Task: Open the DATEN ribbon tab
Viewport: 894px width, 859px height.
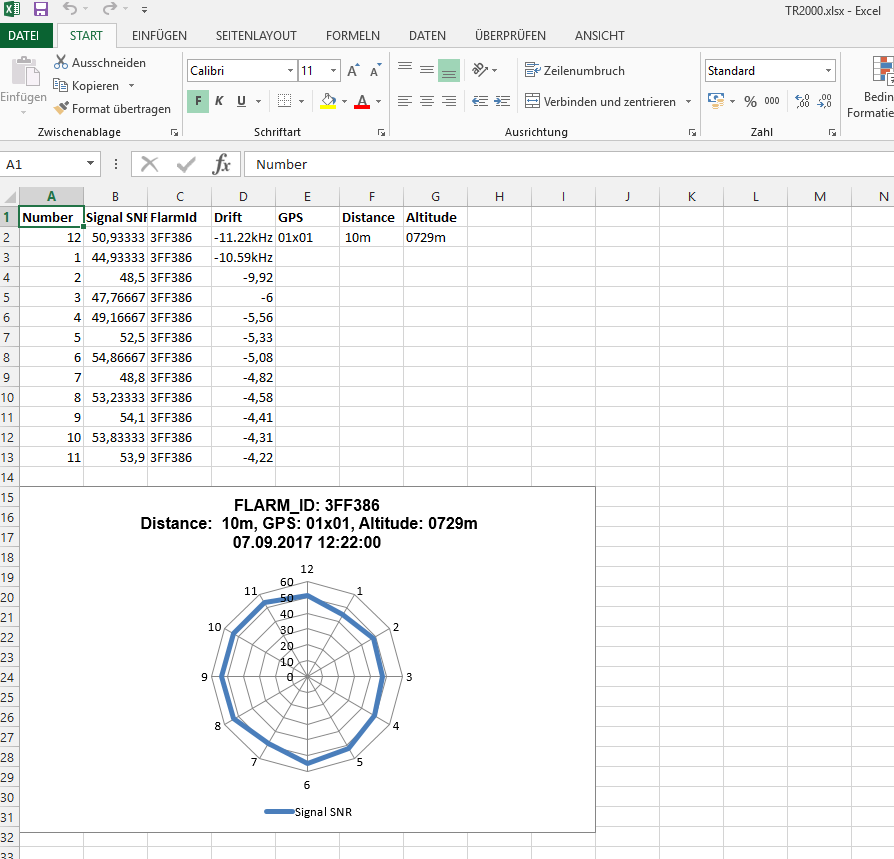Action: pos(427,36)
